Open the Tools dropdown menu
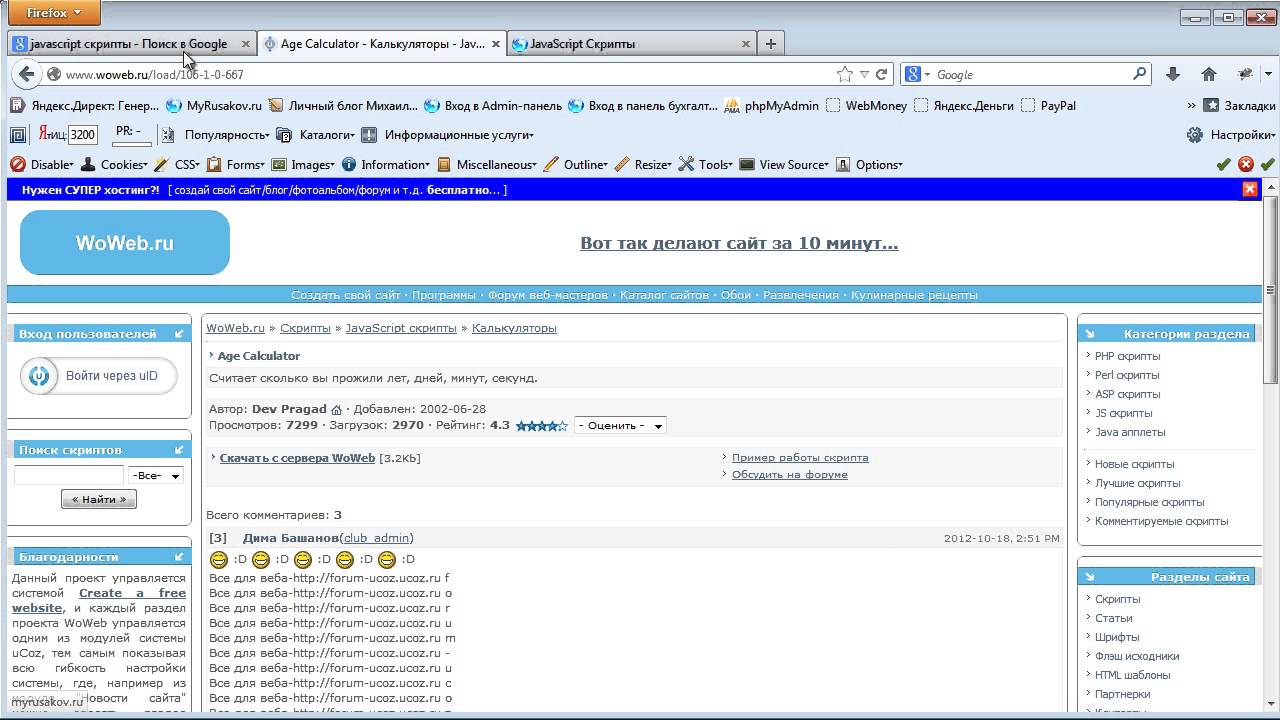Viewport: 1280px width, 720px height. [706, 164]
